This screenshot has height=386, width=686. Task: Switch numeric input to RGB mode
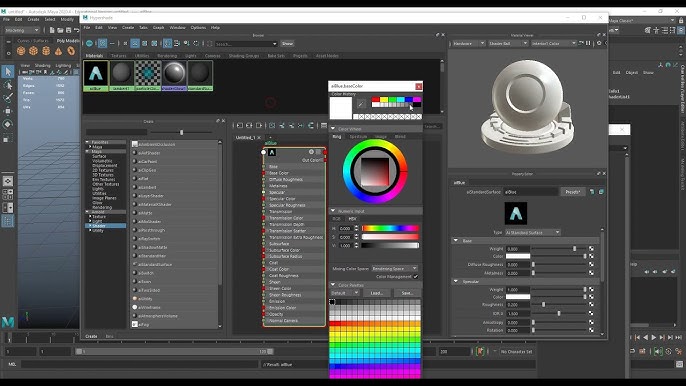click(336, 218)
